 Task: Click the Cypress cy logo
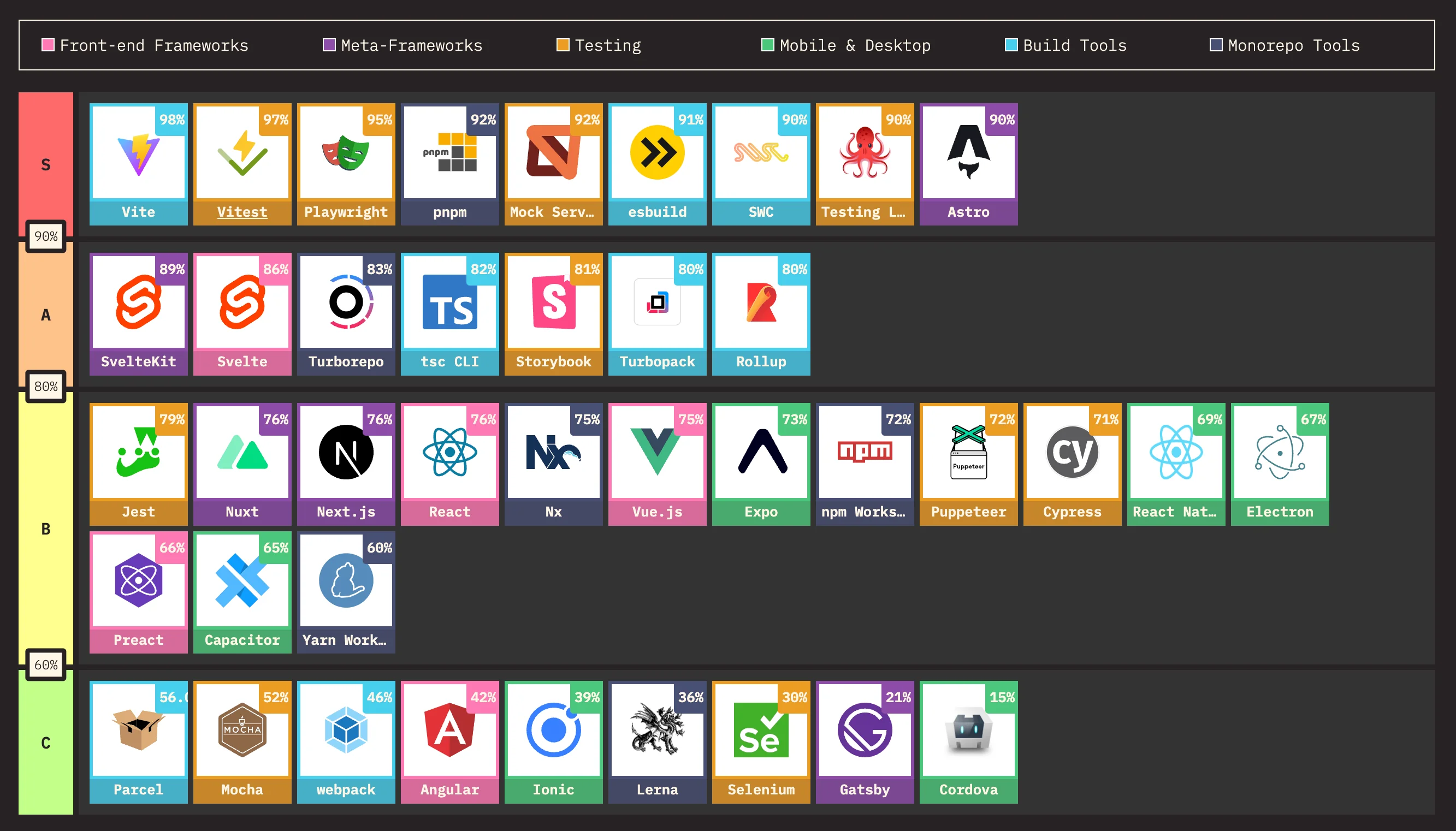click(1072, 453)
